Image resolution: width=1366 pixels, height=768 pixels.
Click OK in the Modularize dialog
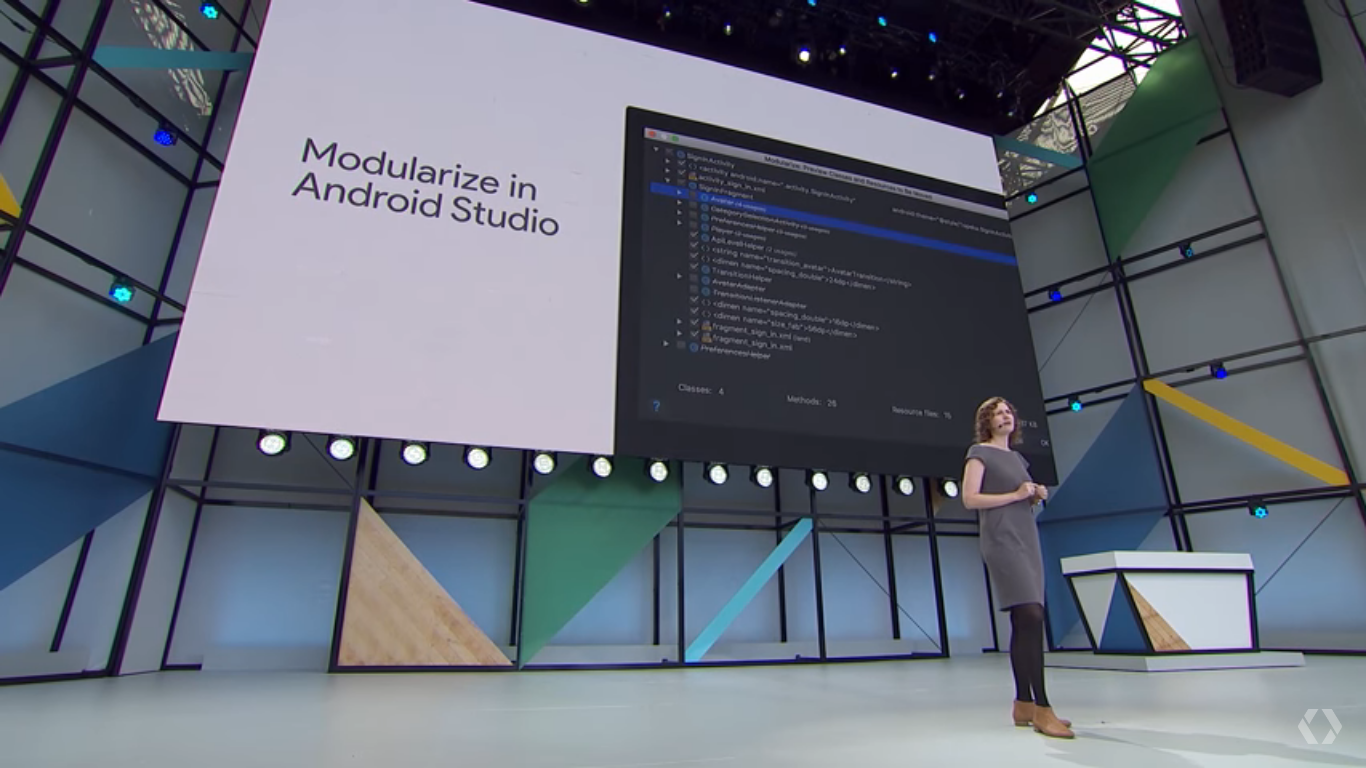tap(1045, 441)
